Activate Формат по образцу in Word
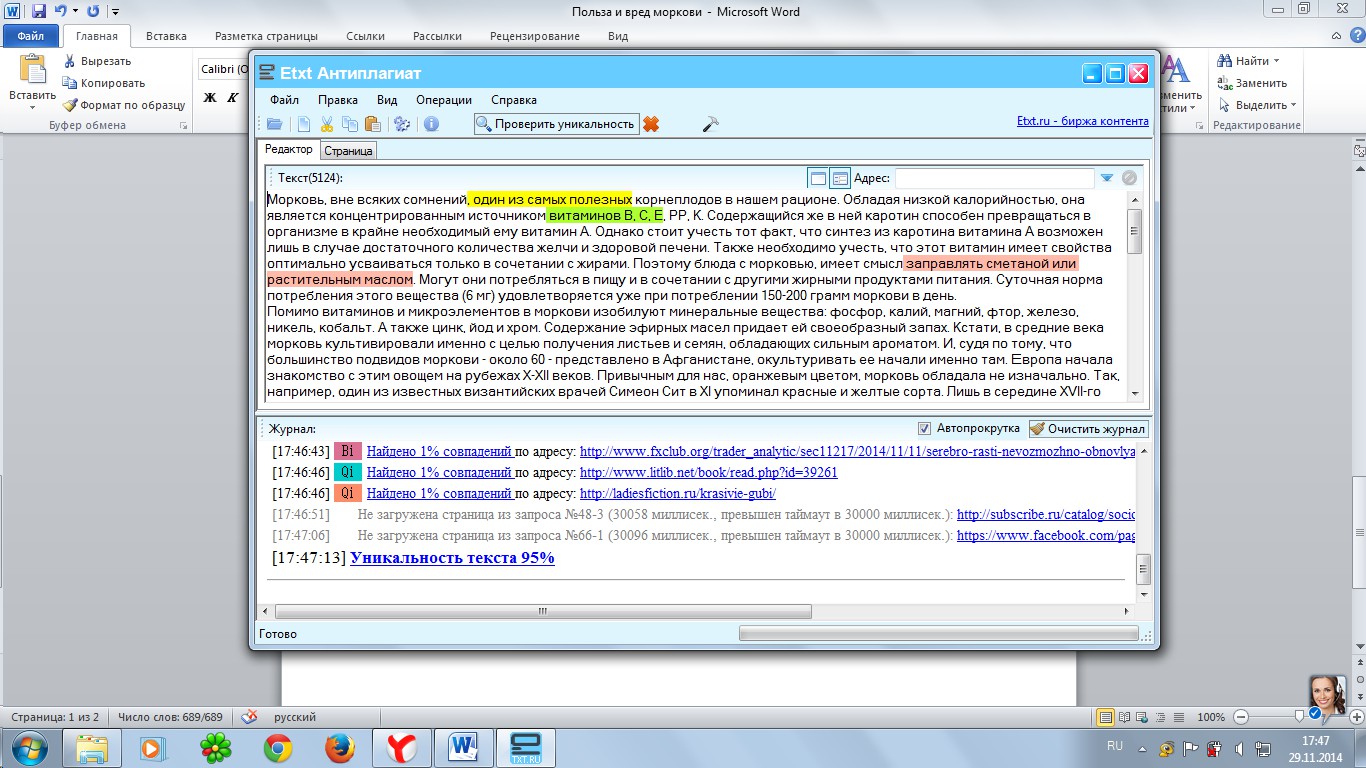This screenshot has width=1366, height=768. (124, 105)
